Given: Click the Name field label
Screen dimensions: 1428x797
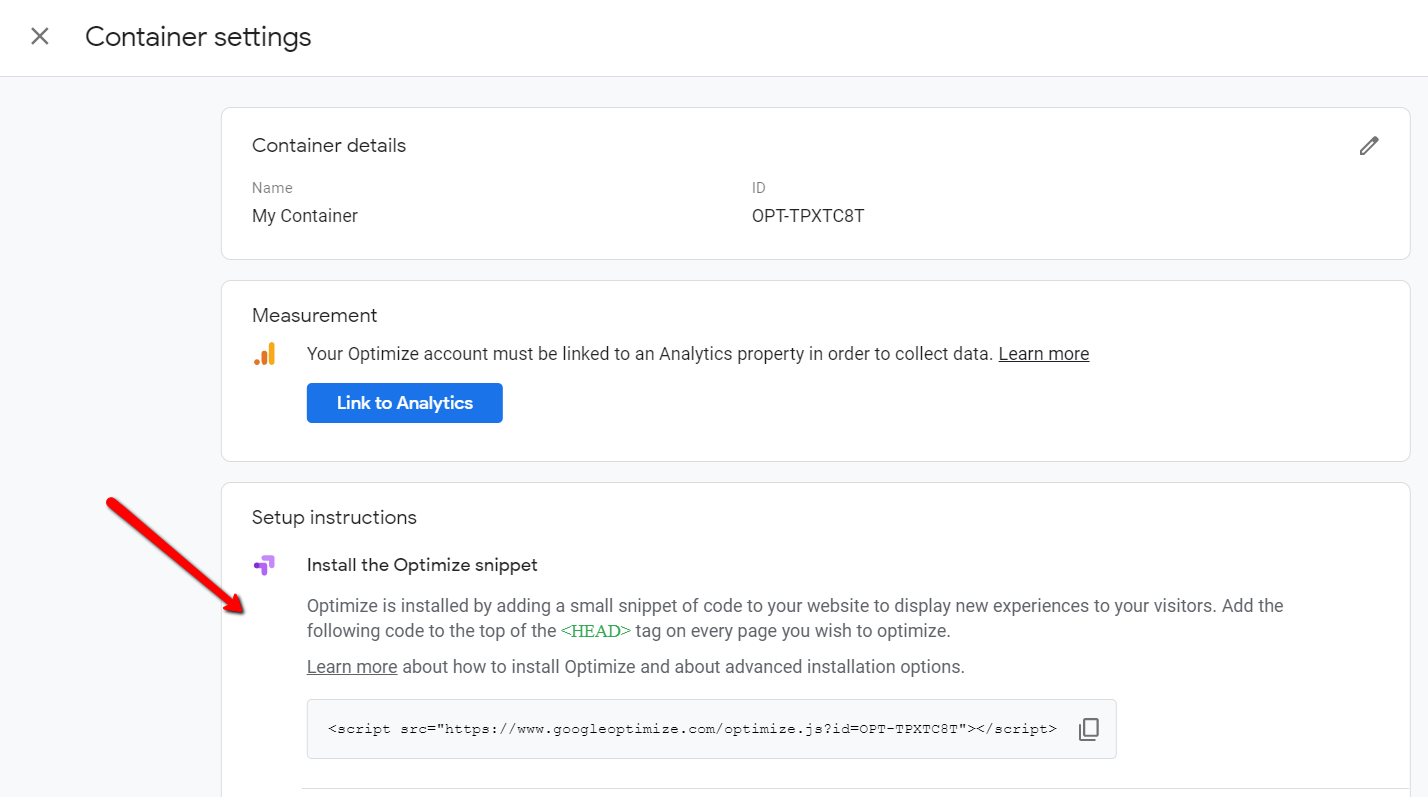Looking at the screenshot, I should [272, 188].
